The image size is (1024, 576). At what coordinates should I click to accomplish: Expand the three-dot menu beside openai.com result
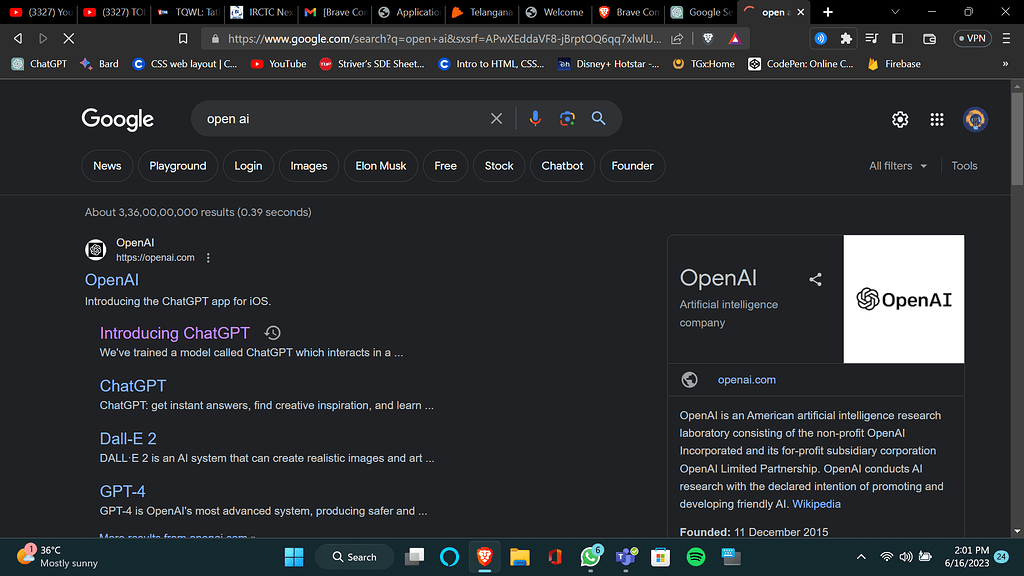[x=208, y=257]
